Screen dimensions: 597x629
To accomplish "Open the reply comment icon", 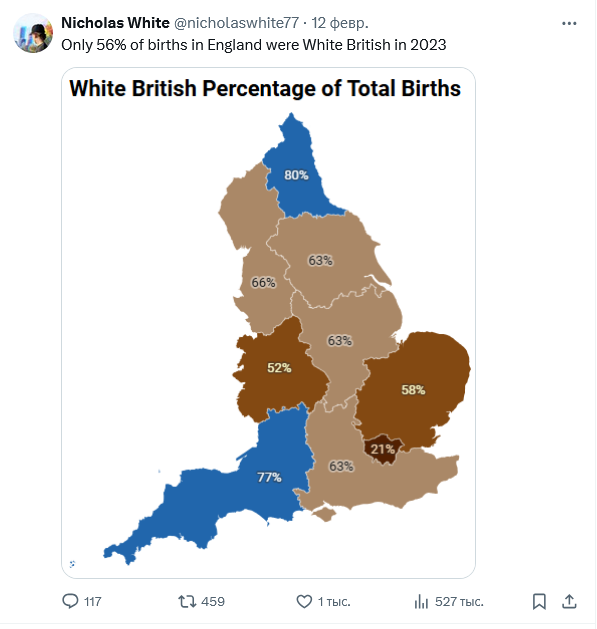I will coord(70,601).
